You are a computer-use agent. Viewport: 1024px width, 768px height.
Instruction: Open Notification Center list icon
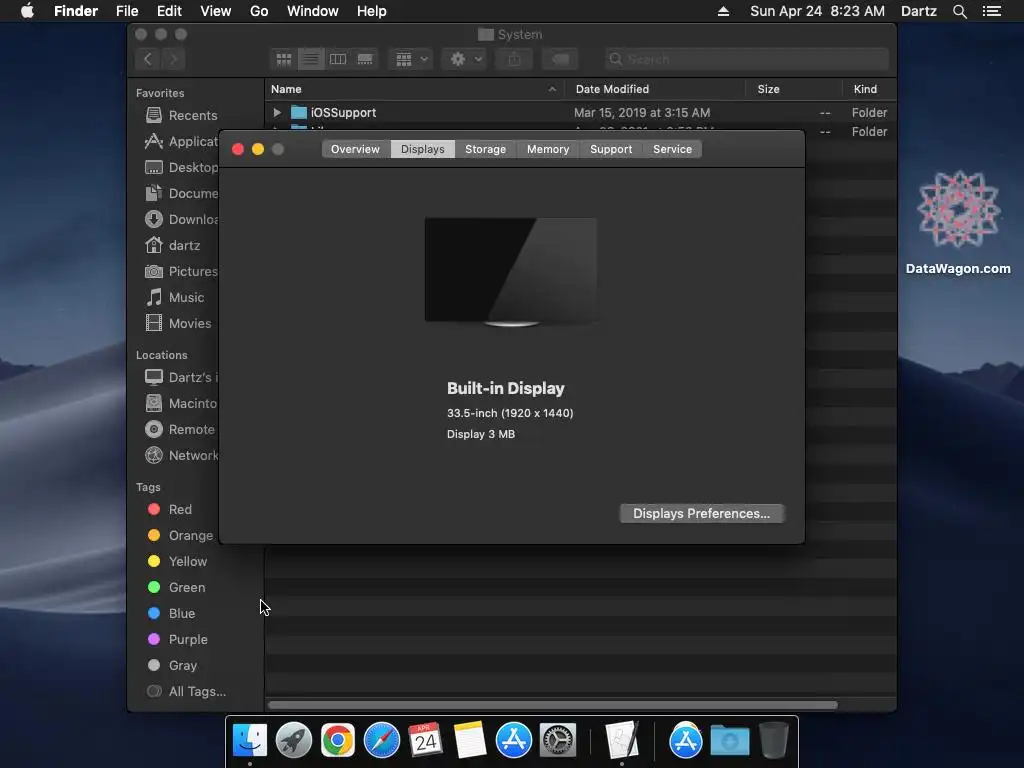click(x=992, y=11)
